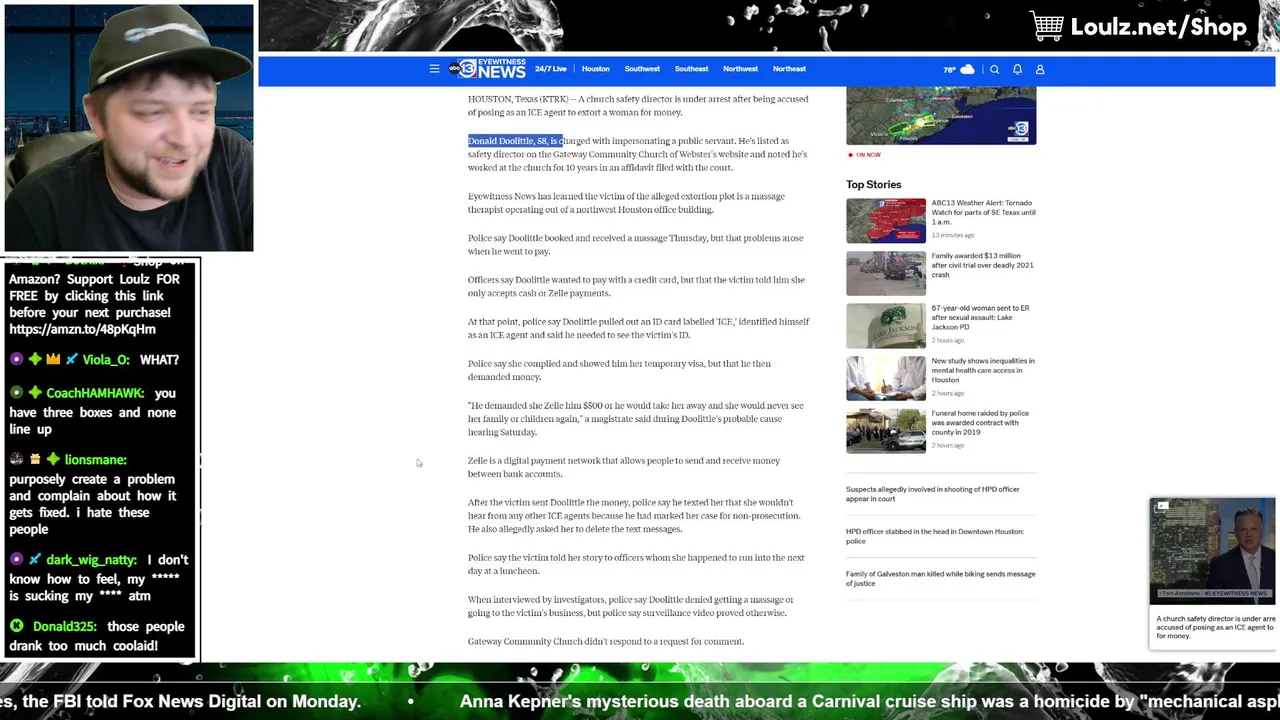Screen dimensions: 1280x720
Task: Open the mental health study thumbnail
Action: coord(886,379)
